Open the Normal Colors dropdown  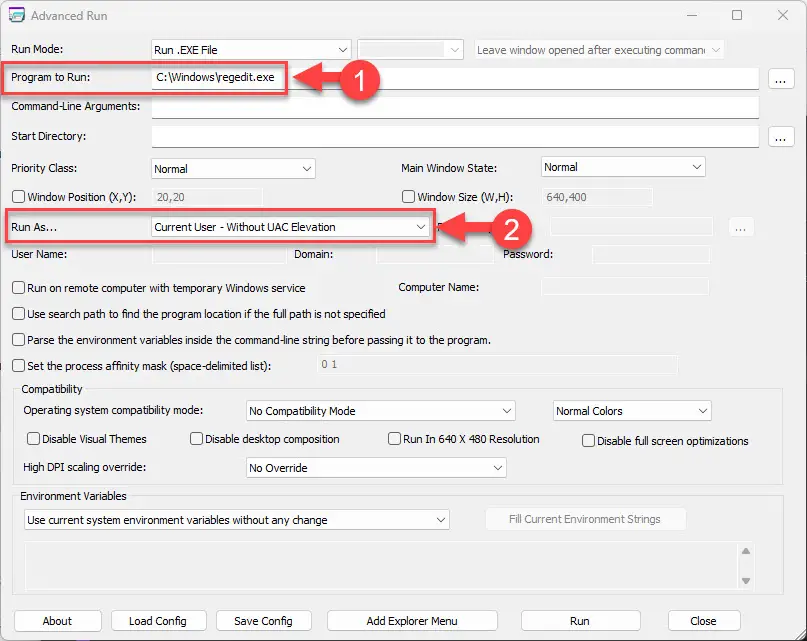632,411
